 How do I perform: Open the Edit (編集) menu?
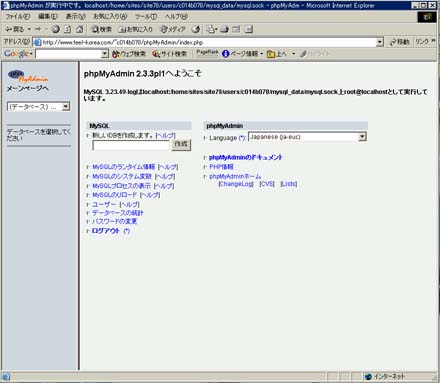(48, 16)
